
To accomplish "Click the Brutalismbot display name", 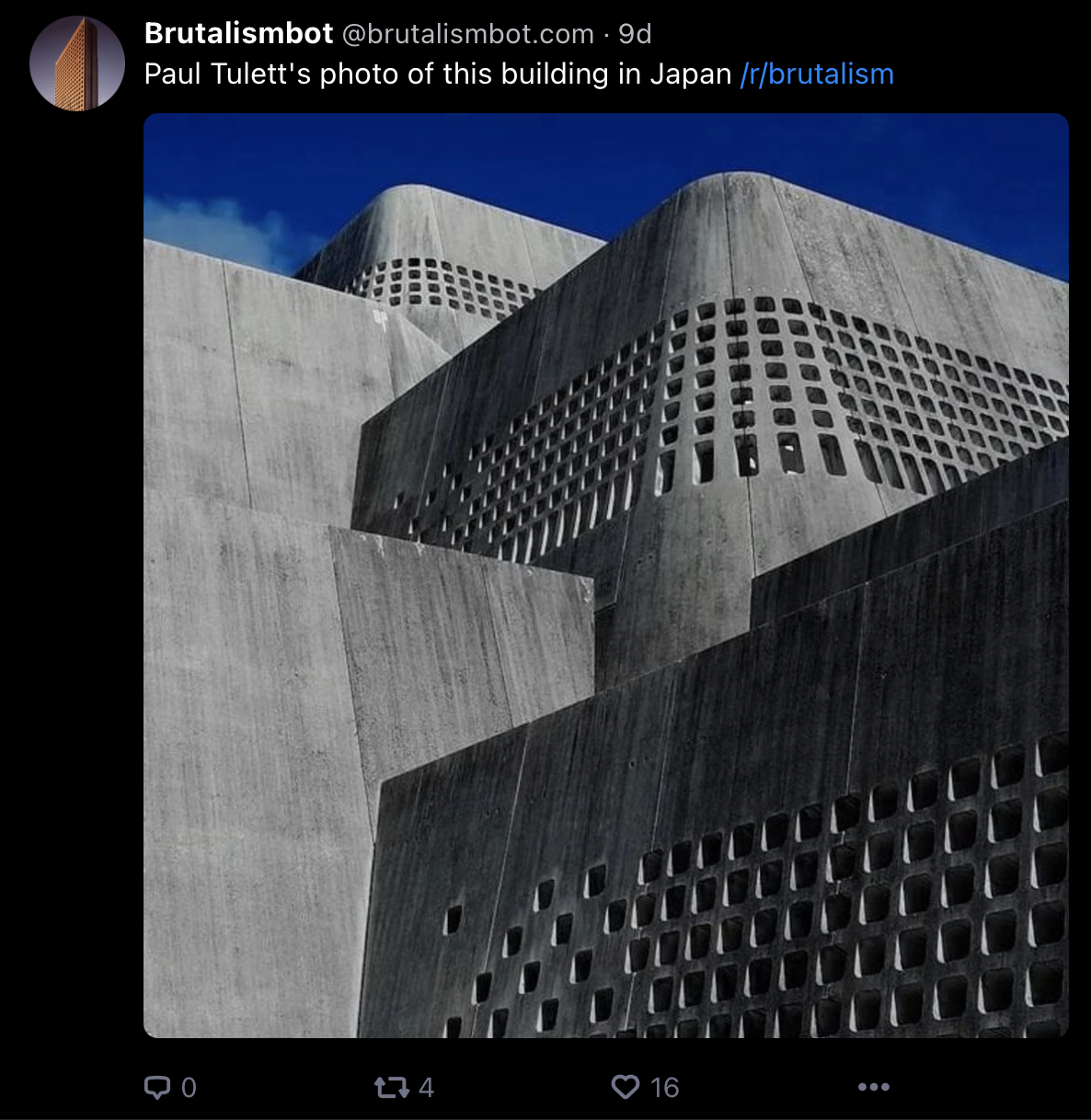I will click(238, 34).
